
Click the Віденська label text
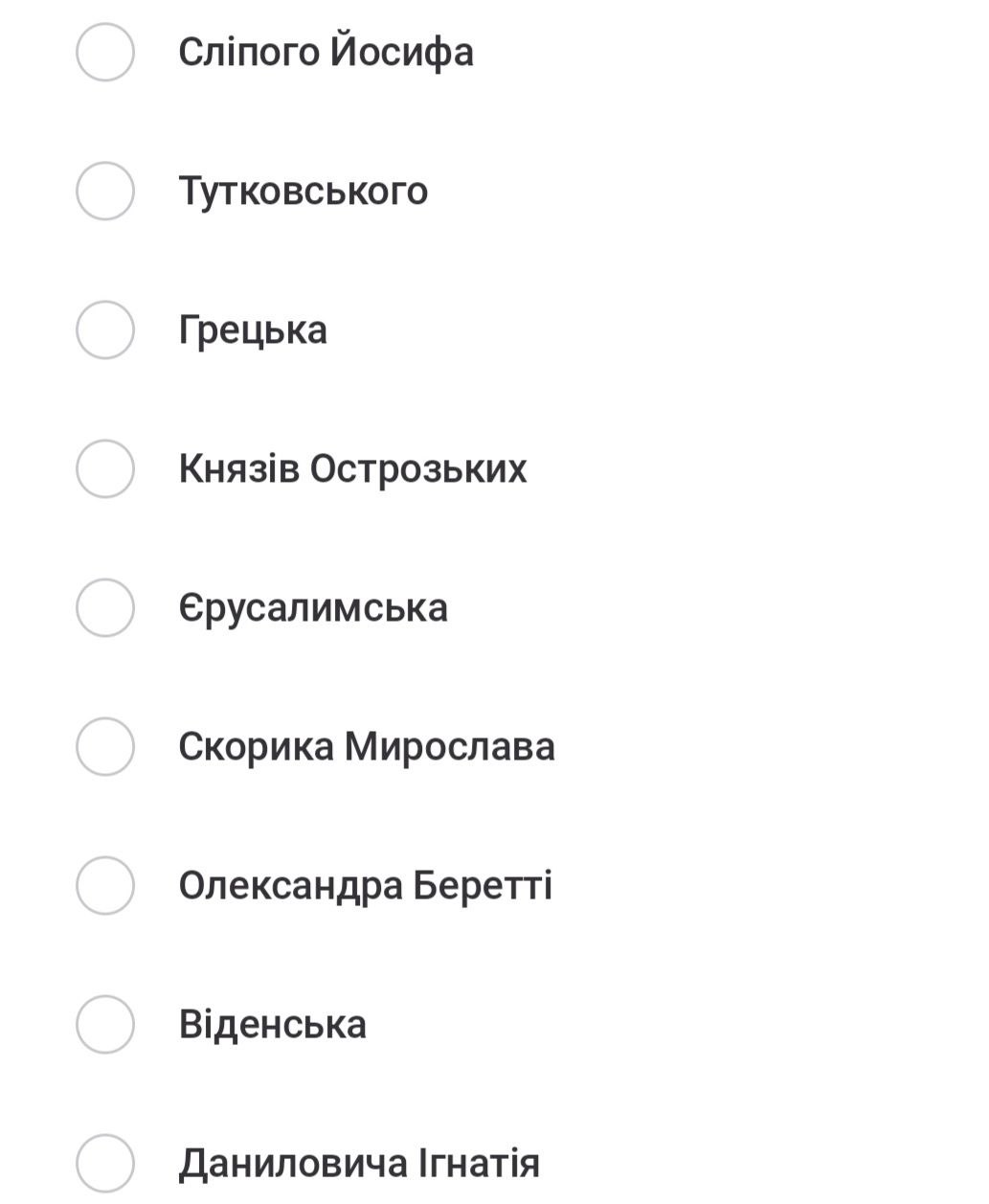tap(272, 1025)
